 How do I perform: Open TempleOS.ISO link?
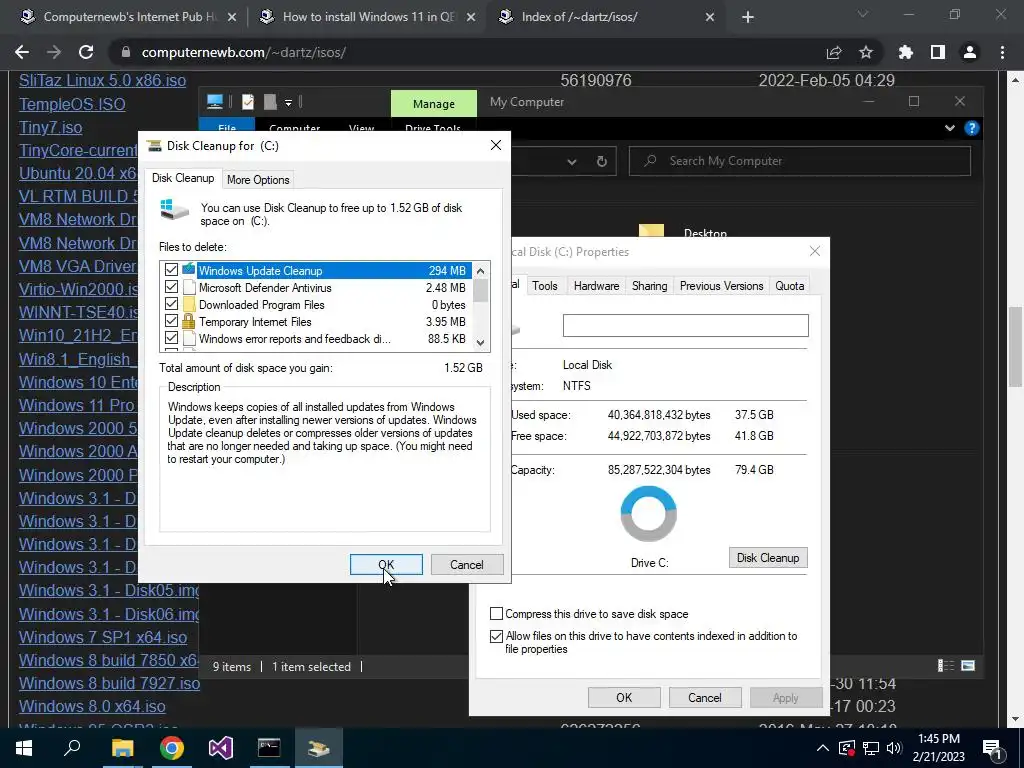click(72, 104)
